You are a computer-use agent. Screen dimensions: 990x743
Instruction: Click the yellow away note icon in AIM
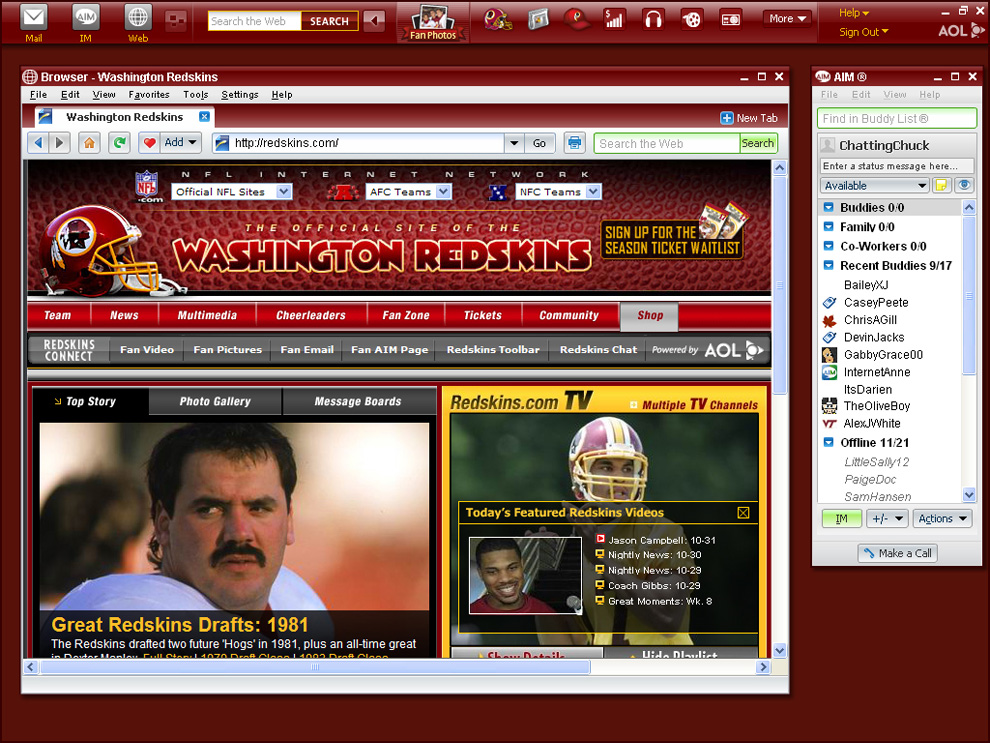click(x=941, y=186)
